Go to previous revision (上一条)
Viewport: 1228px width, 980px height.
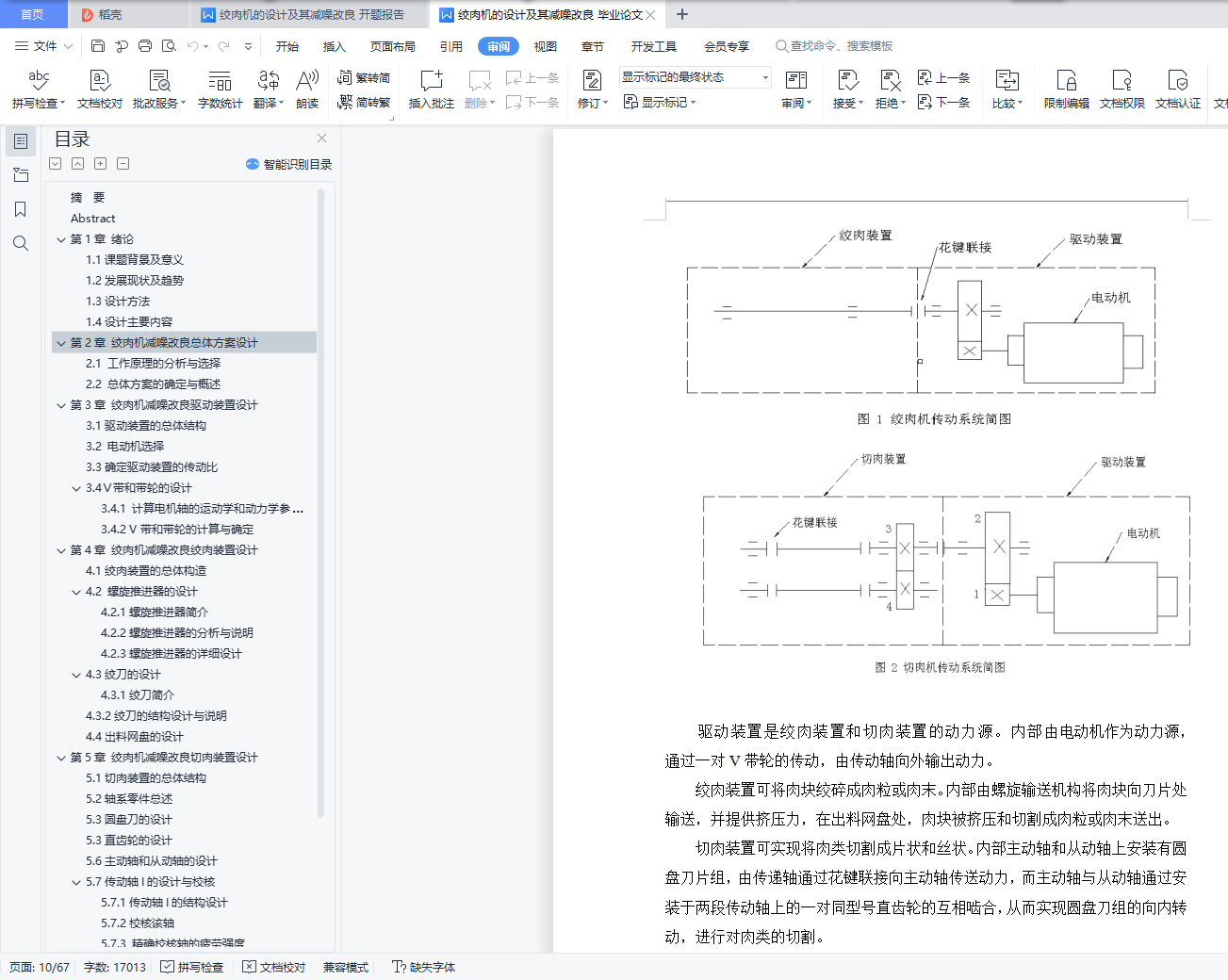click(943, 78)
